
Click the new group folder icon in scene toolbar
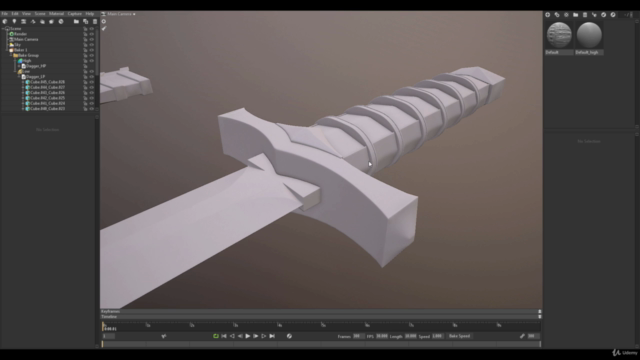[x=76, y=22]
